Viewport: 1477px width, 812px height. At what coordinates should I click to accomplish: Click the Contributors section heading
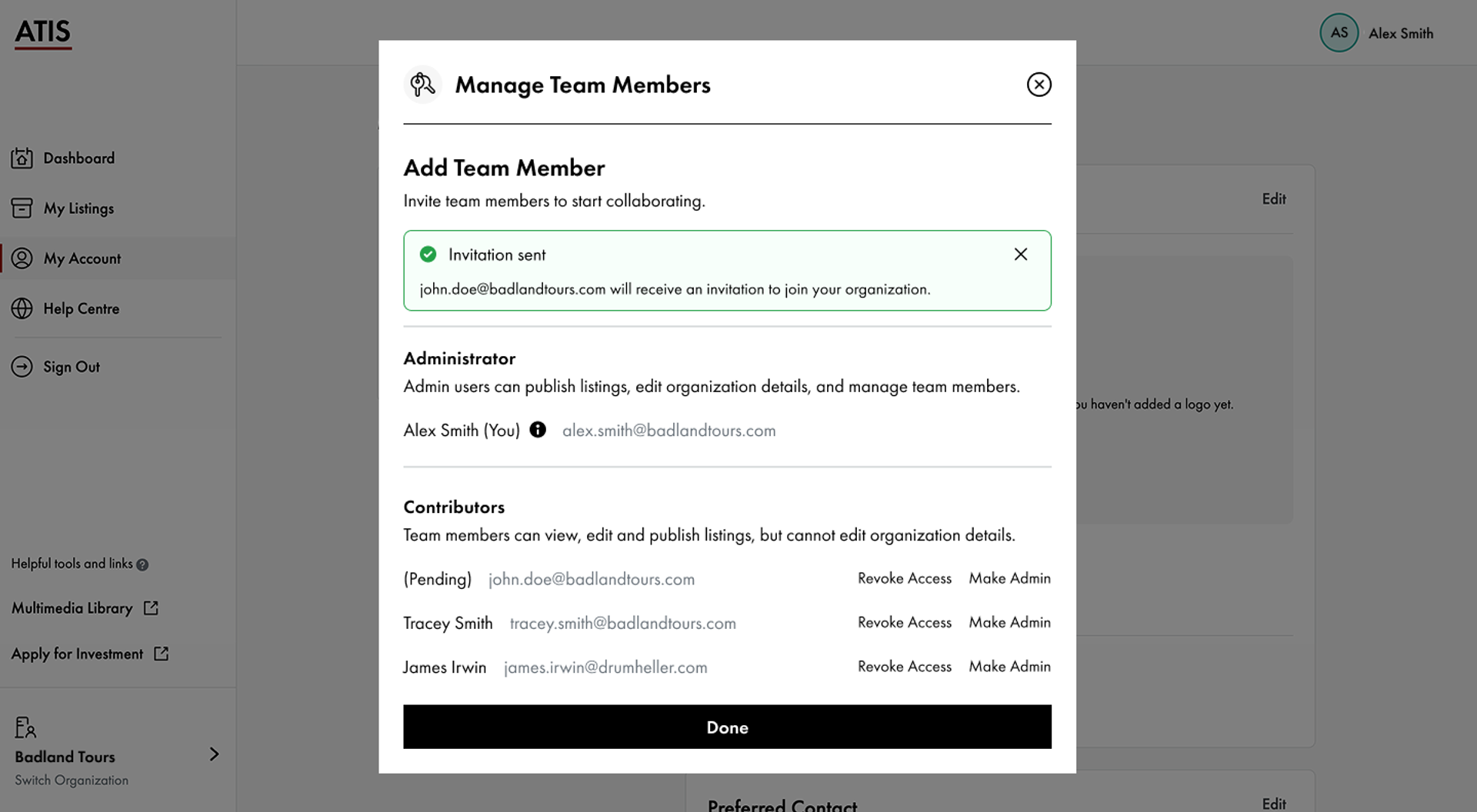click(454, 507)
